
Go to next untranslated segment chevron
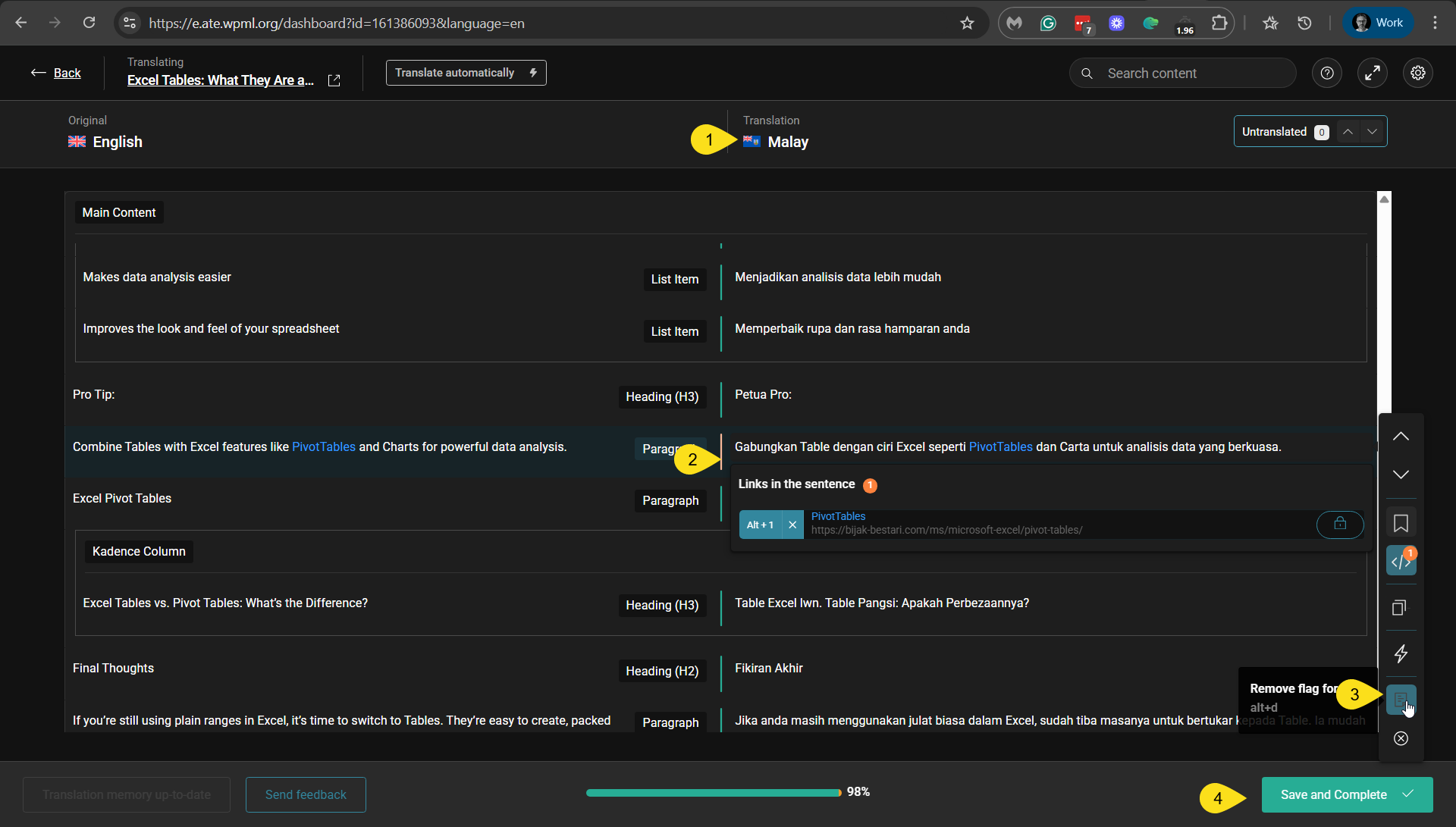[1372, 132]
